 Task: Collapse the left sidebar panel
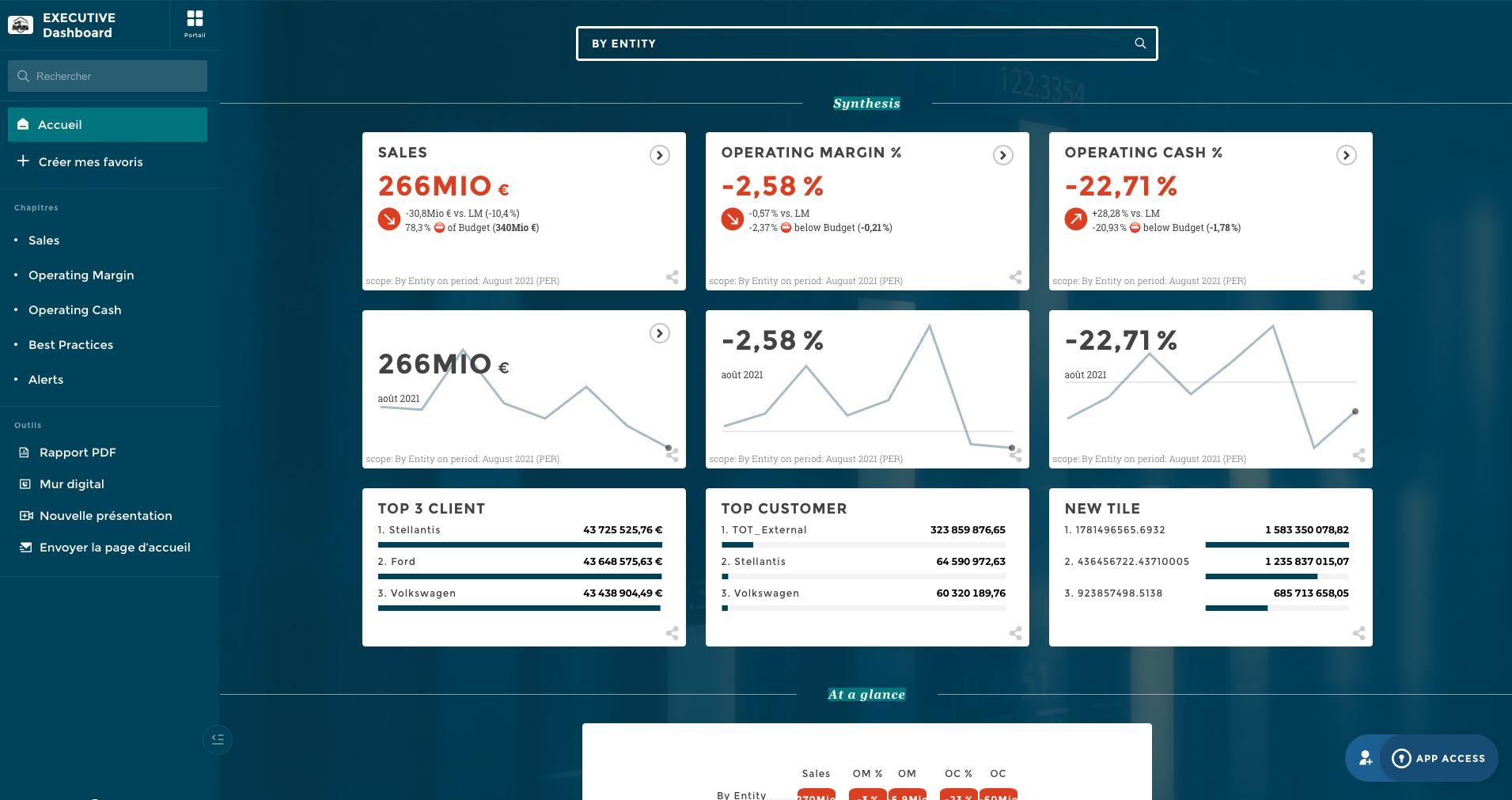[x=218, y=740]
